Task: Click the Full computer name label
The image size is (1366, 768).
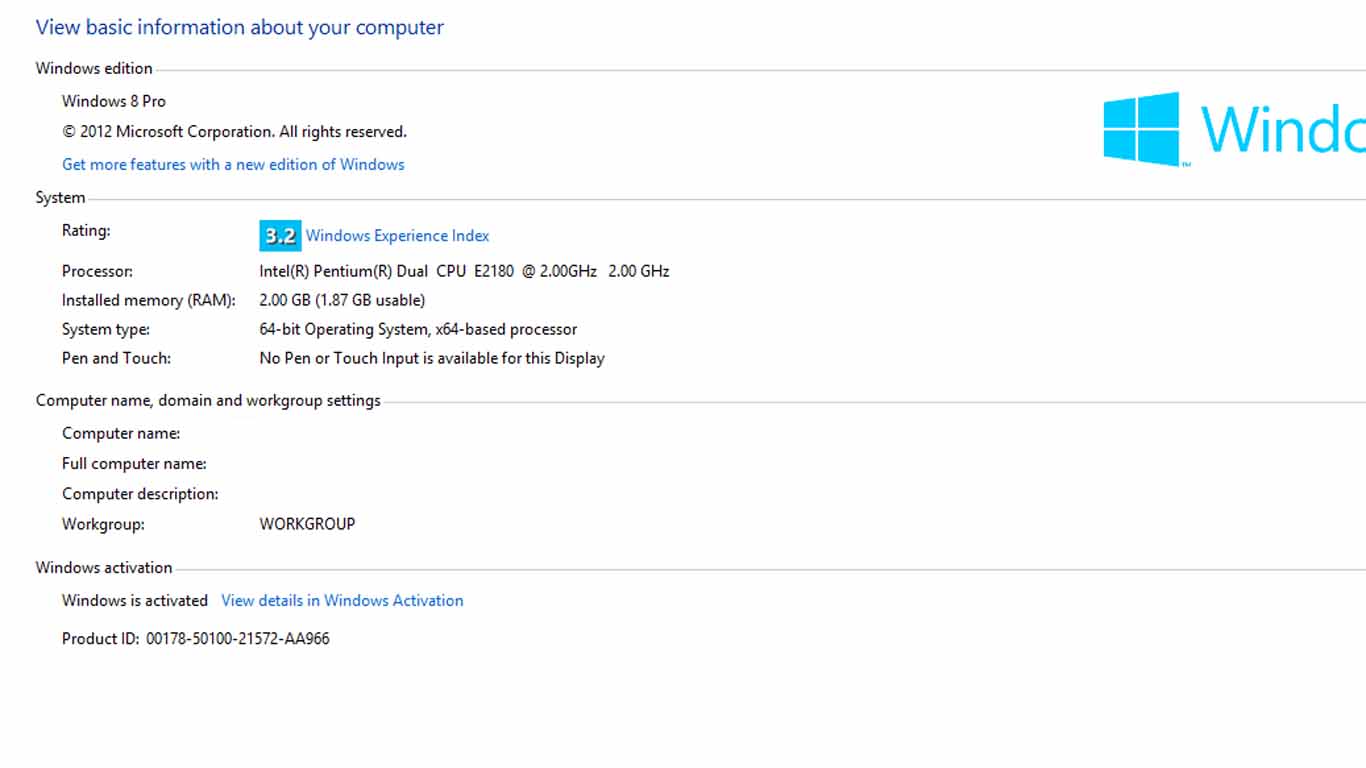Action: [134, 464]
